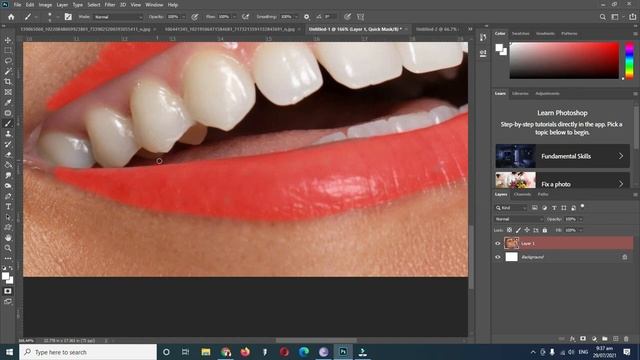The width and height of the screenshot is (640, 360).
Task: Open brush settings panel icon in options bar
Action: coord(68,17)
